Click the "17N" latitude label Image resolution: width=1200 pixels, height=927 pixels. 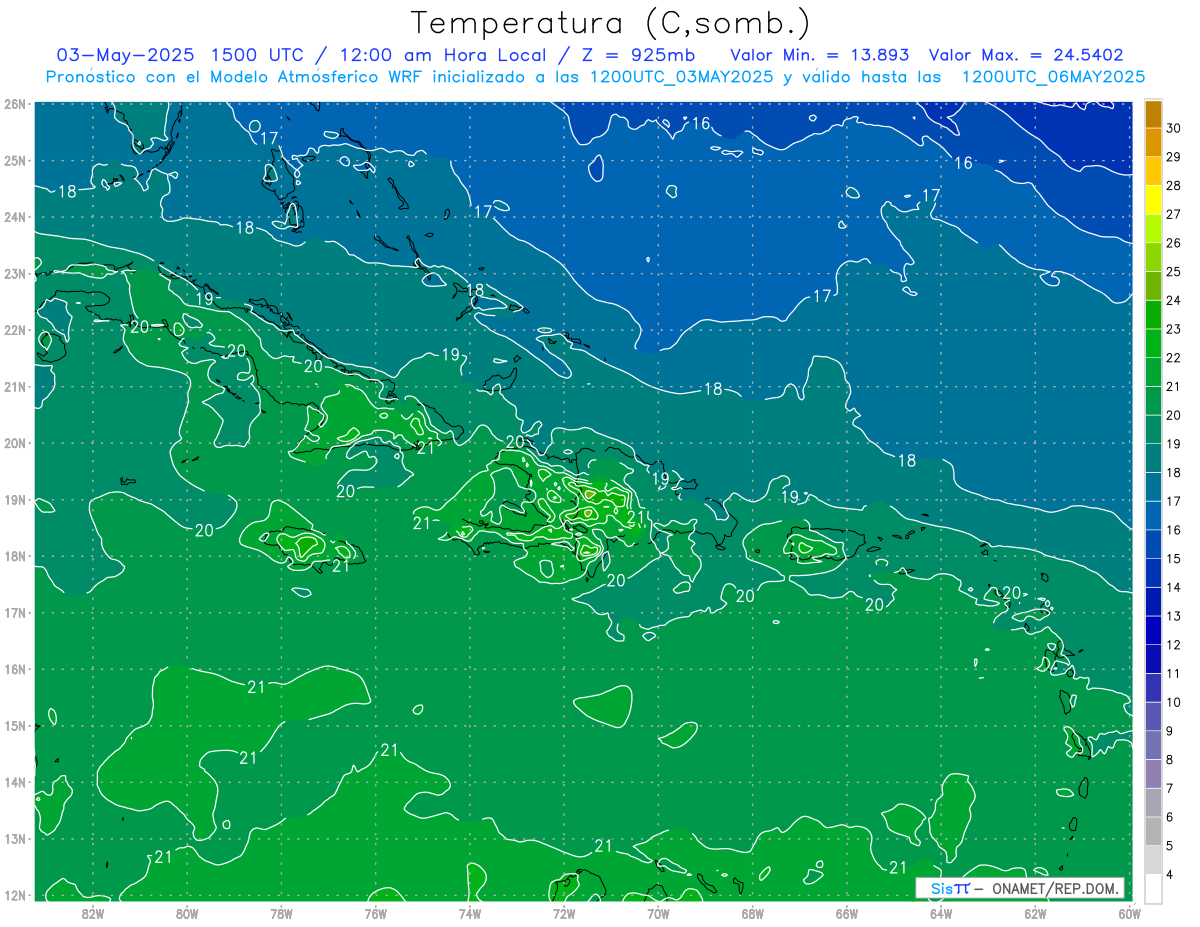[x=14, y=612]
